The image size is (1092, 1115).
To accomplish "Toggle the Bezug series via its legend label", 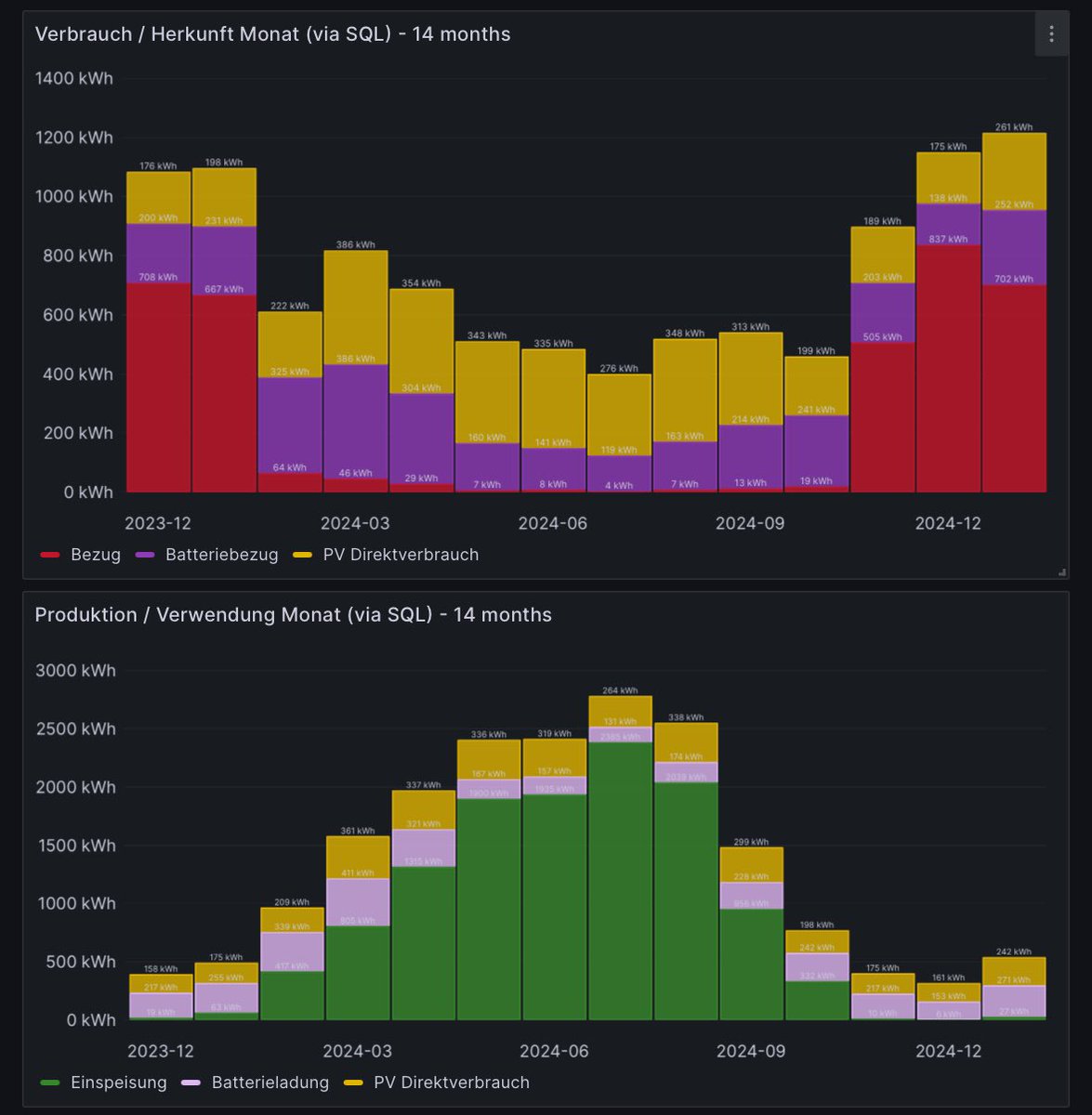I will pos(95,555).
